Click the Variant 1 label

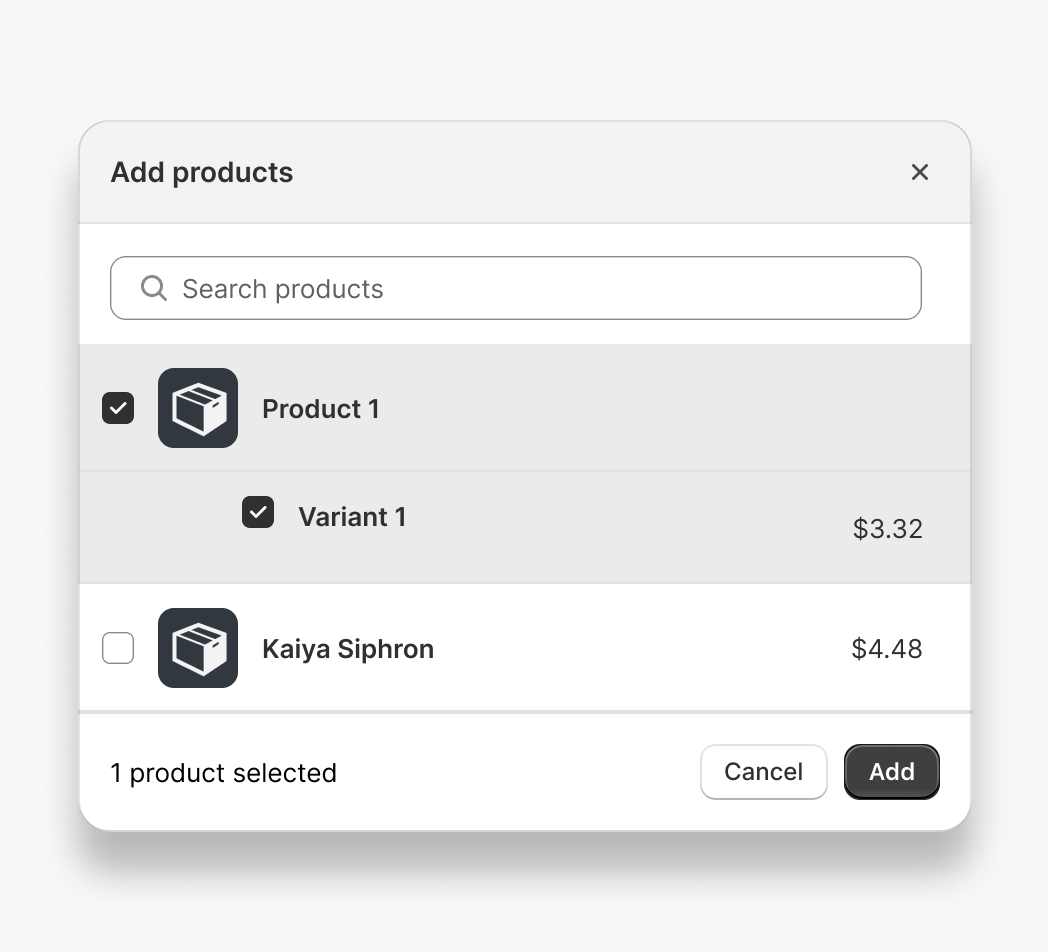[352, 516]
